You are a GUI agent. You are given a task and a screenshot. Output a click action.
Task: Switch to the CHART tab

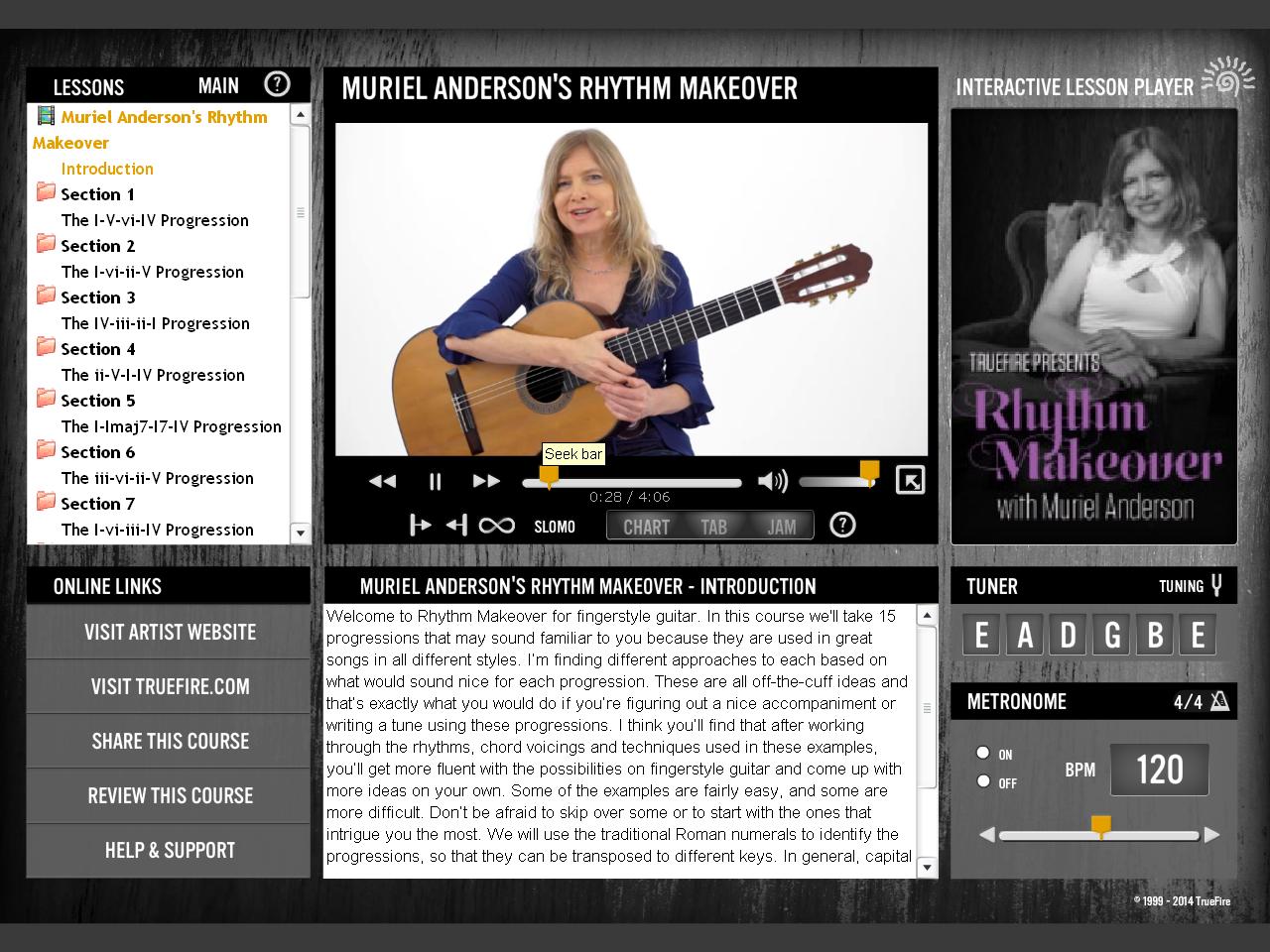point(646,527)
